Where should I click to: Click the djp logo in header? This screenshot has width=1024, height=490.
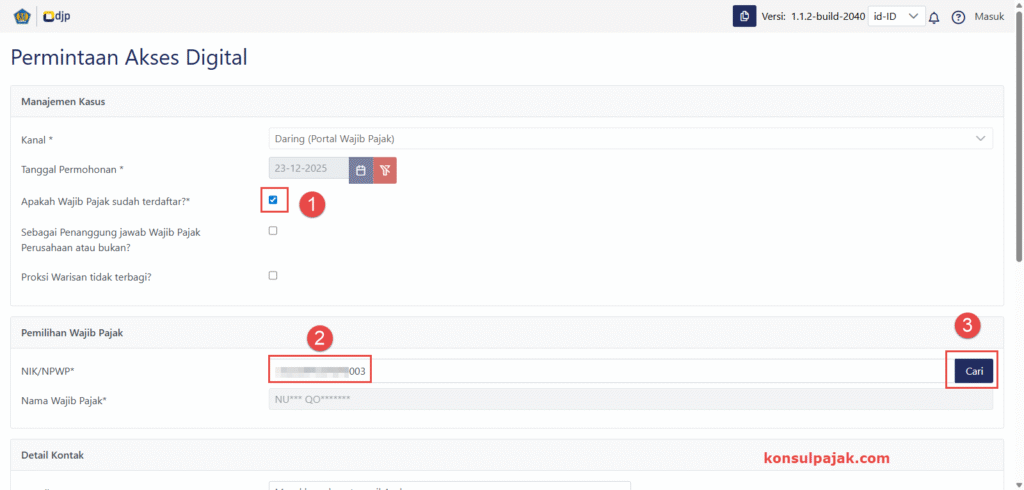pyautogui.click(x=57, y=16)
